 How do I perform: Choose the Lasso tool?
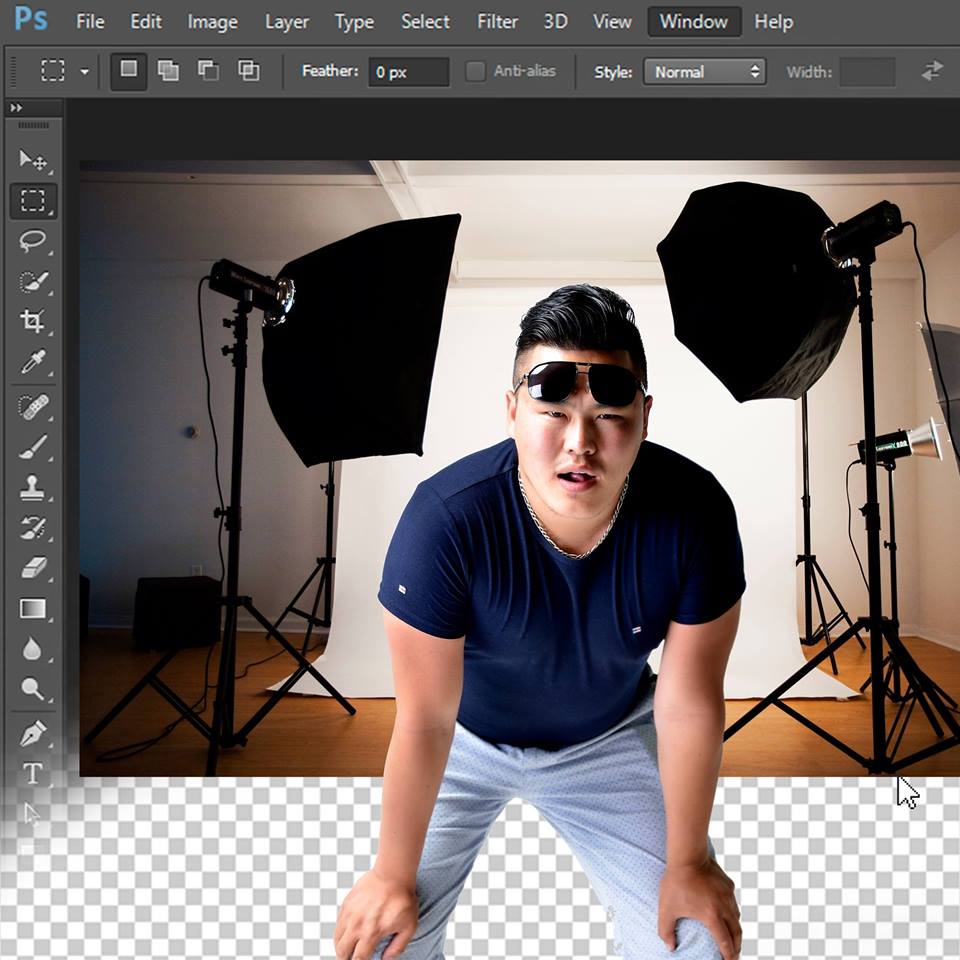click(x=33, y=241)
